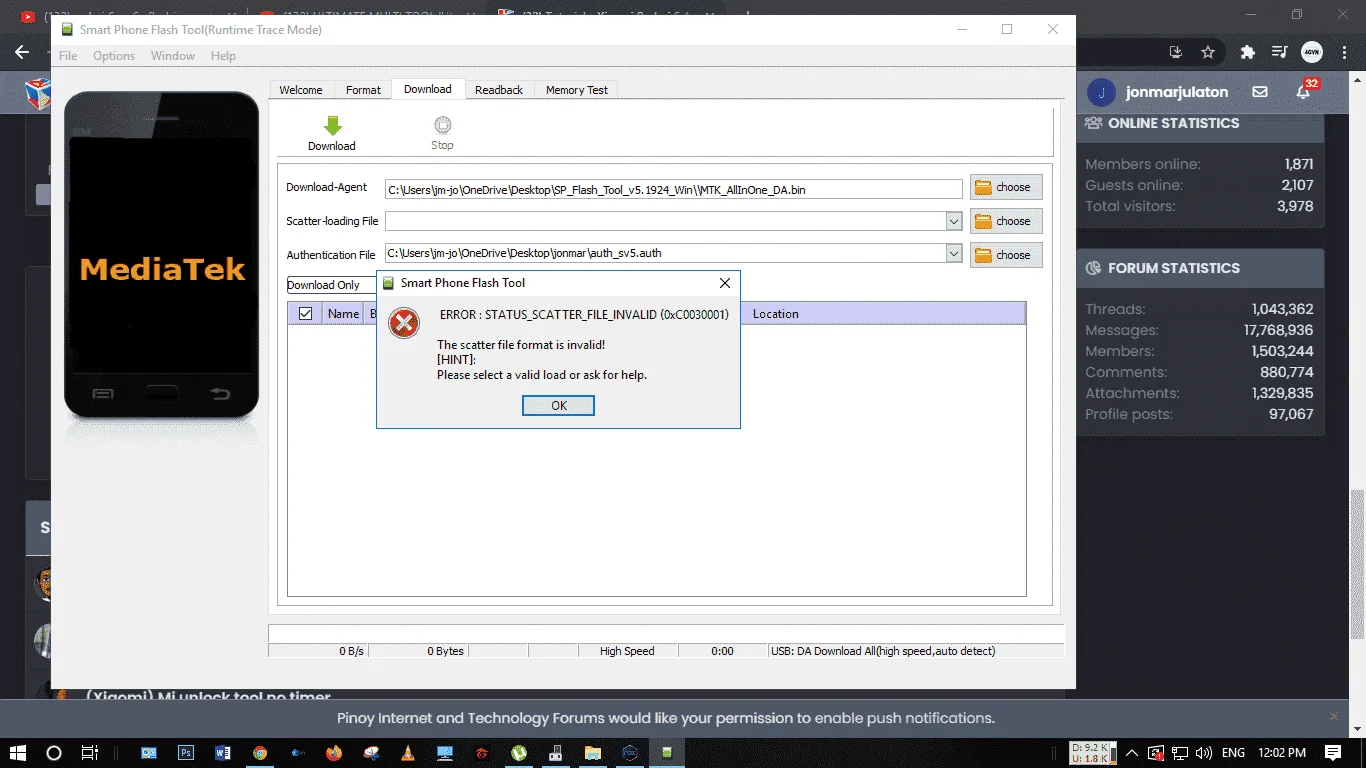Click the '0 Bytes' status bar entry
This screenshot has width=1366, height=768.
click(446, 651)
